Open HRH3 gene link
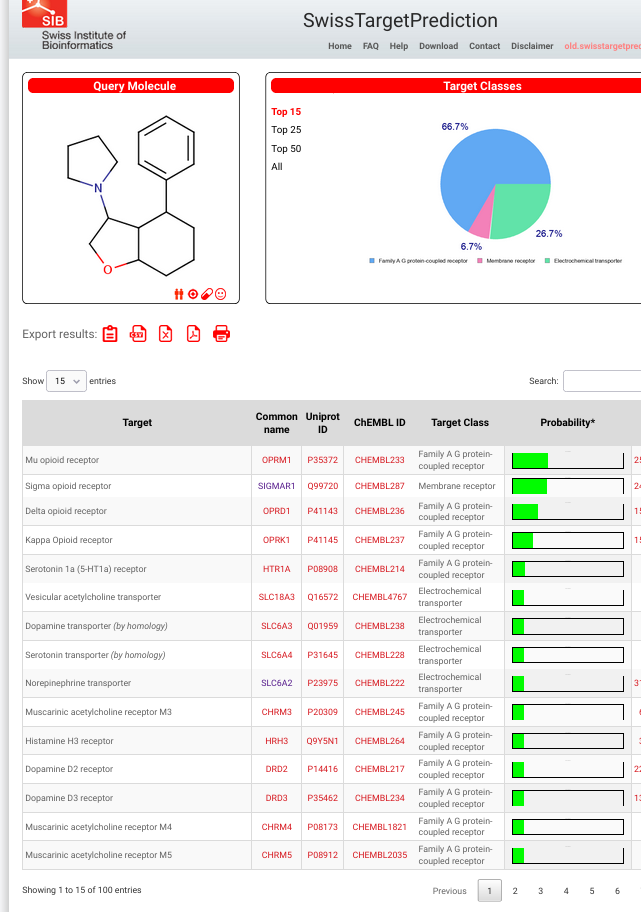641x912 pixels. point(276,741)
